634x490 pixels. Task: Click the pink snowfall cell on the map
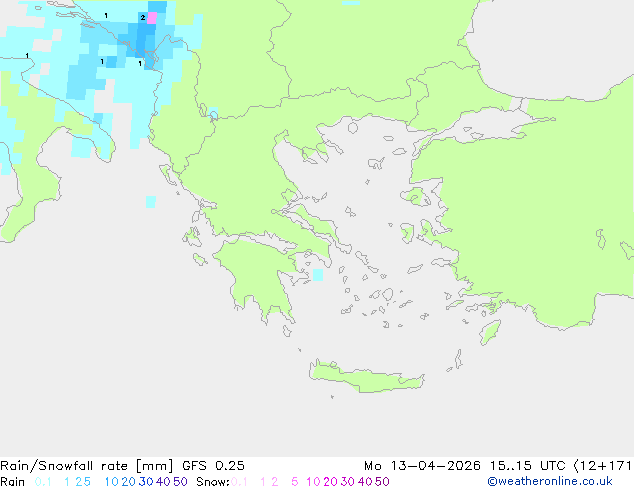tap(152, 18)
